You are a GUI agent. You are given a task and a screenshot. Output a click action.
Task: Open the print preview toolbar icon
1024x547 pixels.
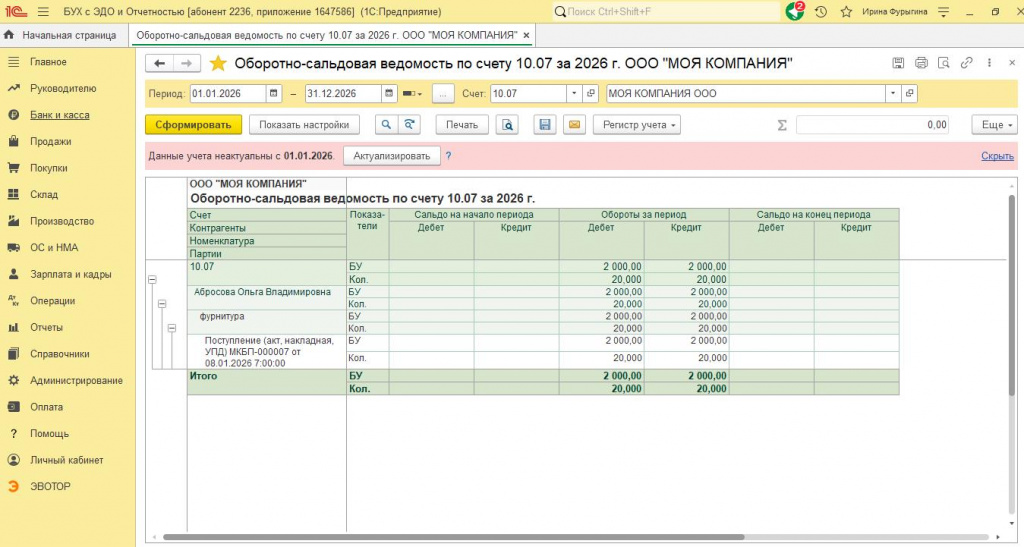pyautogui.click(x=507, y=125)
